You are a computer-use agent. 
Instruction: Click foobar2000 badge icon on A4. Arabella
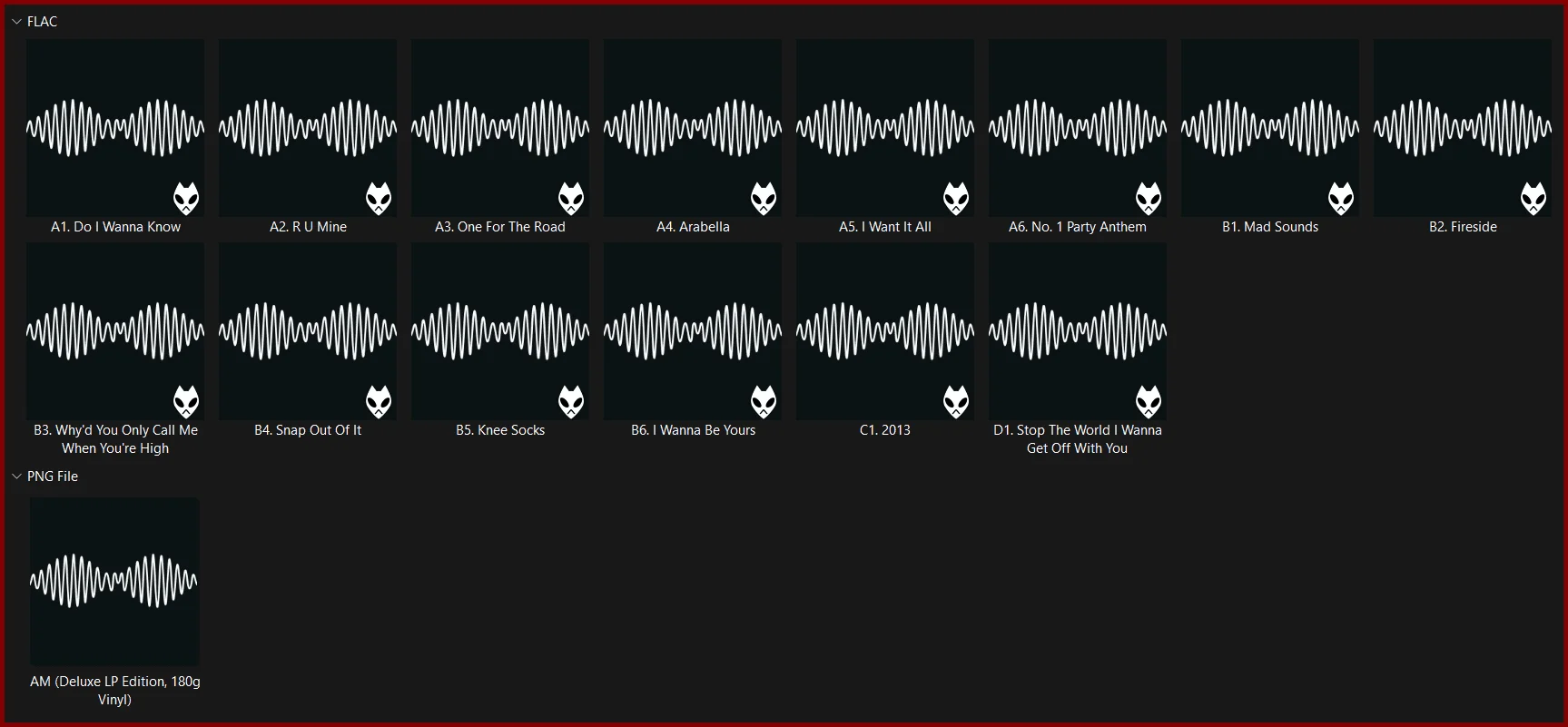[x=764, y=198]
